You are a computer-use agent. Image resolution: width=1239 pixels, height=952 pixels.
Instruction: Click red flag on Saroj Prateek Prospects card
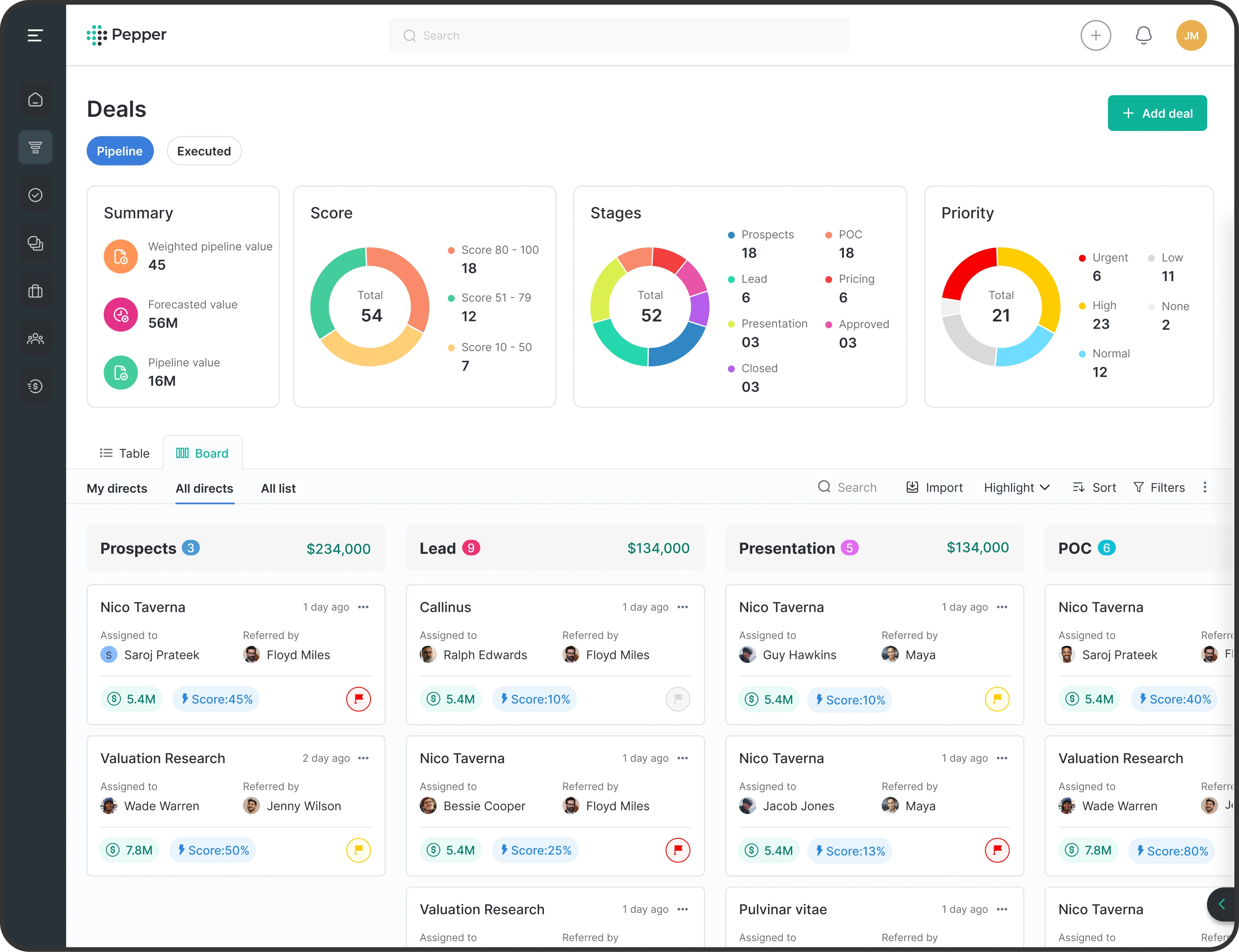[x=358, y=699]
